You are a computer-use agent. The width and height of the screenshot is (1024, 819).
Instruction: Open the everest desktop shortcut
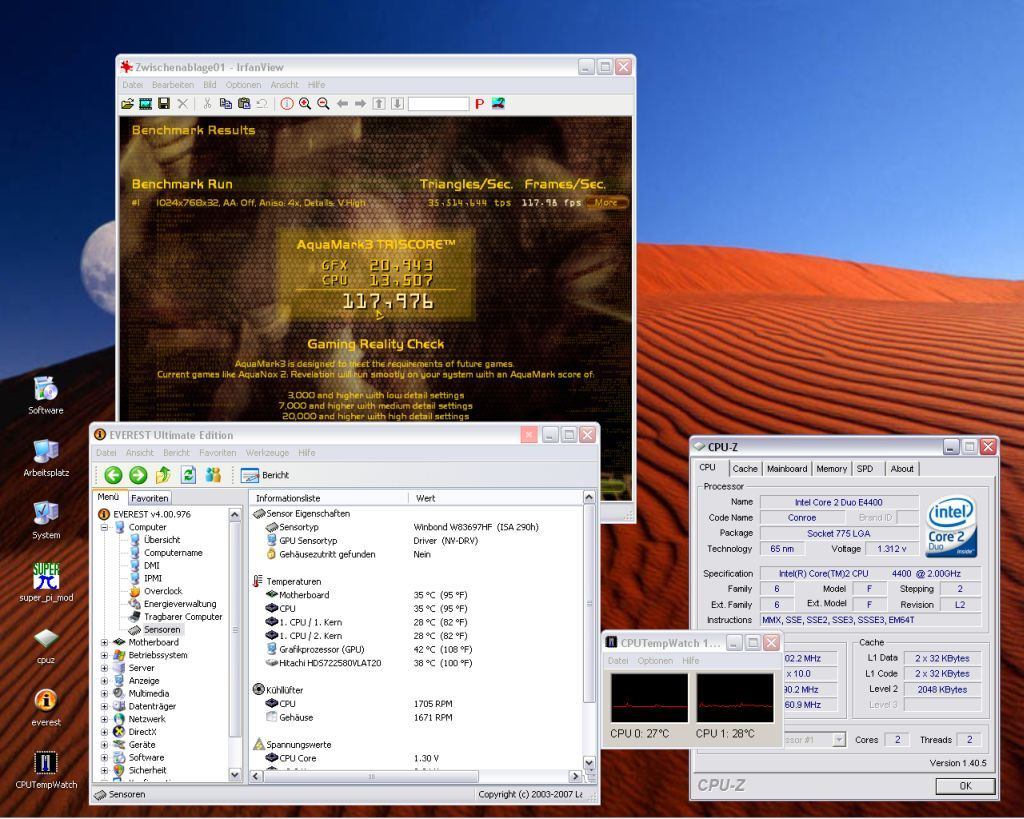[x=46, y=707]
